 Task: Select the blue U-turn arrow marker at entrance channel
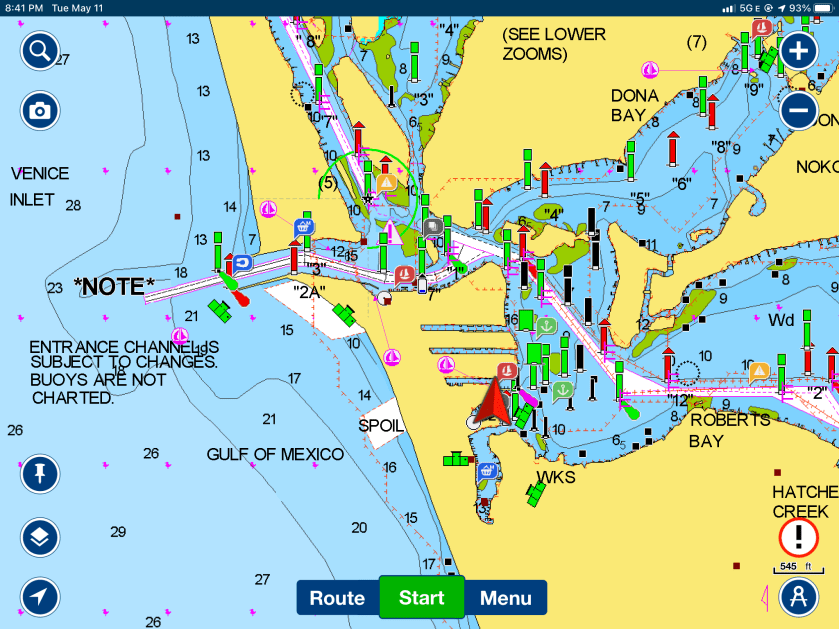click(241, 263)
